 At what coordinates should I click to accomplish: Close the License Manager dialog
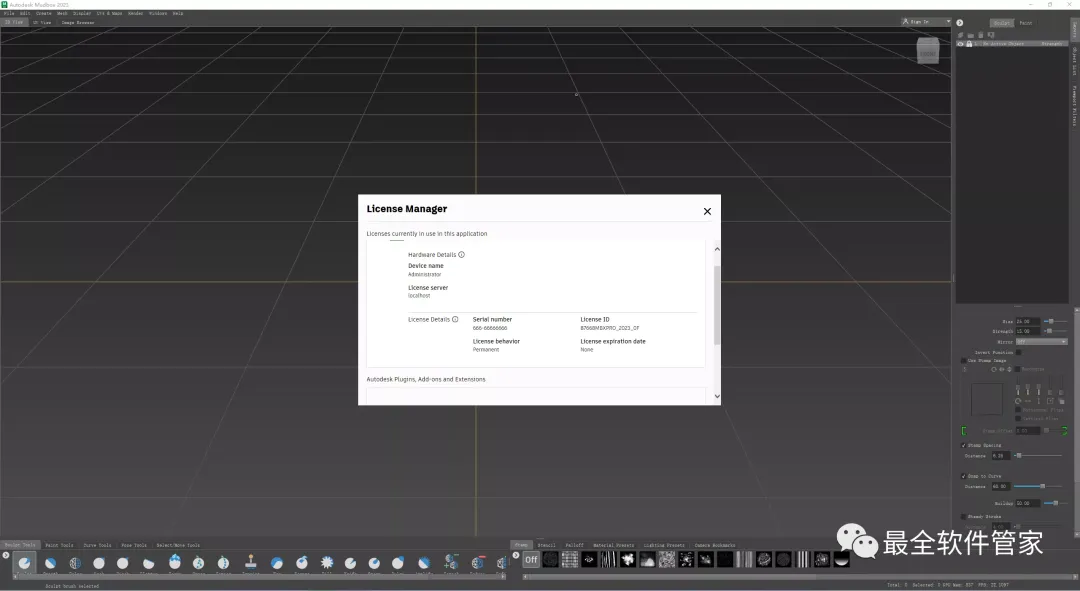tap(707, 211)
